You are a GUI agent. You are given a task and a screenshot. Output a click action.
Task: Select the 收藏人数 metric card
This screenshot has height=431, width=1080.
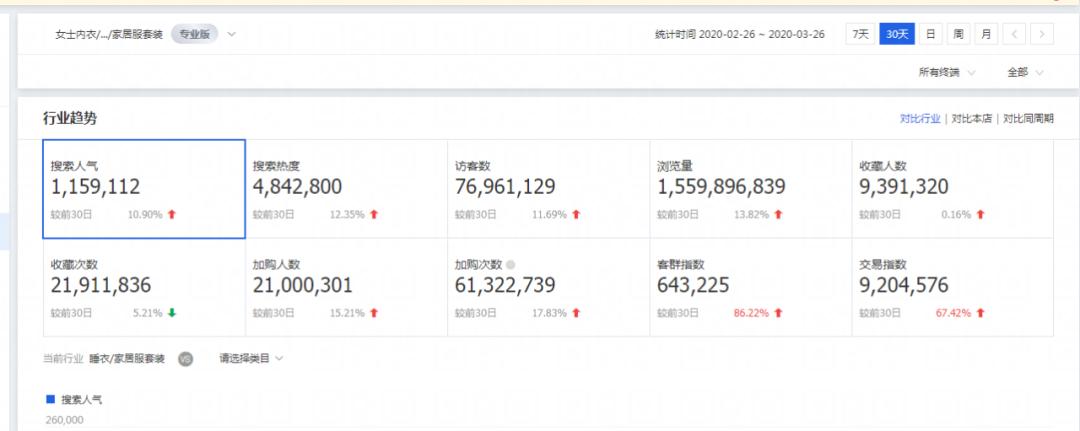(953, 189)
